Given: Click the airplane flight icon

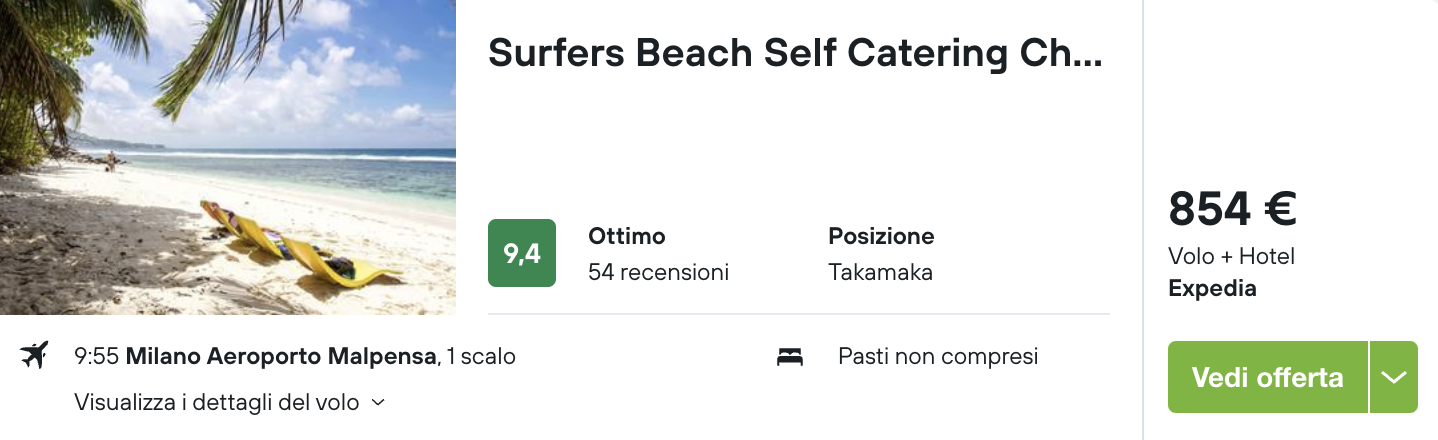Looking at the screenshot, I should pos(35,355).
